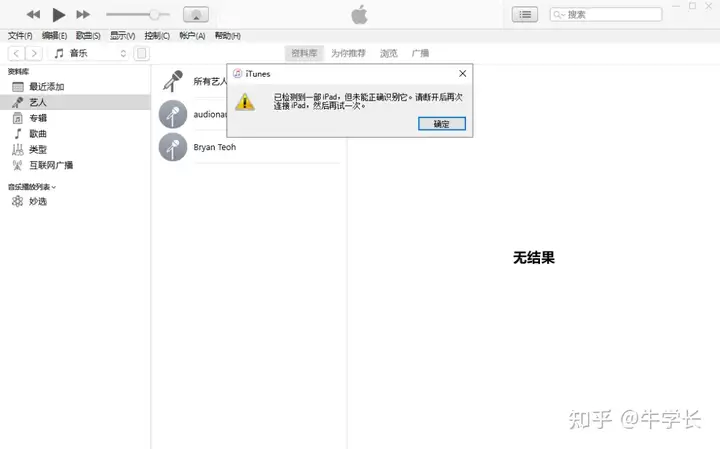
Task: Switch to the 浏览 tab
Action: coord(388,53)
